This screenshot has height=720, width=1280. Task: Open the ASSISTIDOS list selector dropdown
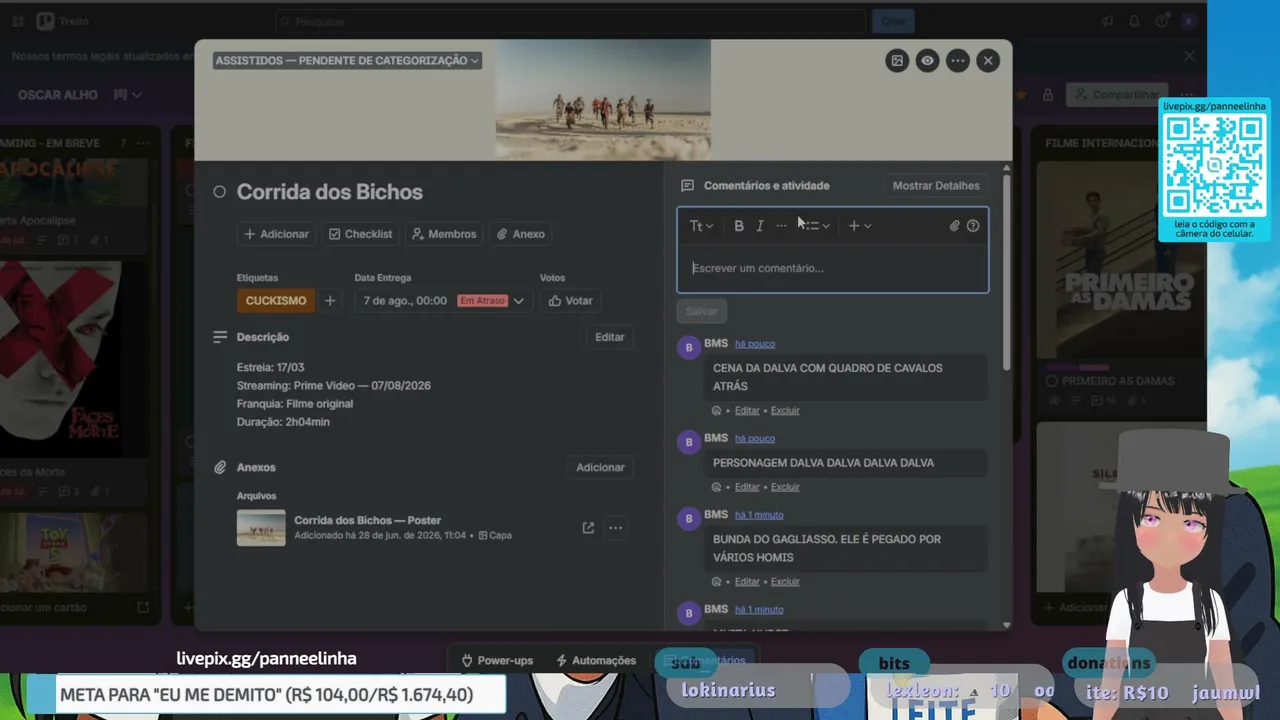coord(347,61)
